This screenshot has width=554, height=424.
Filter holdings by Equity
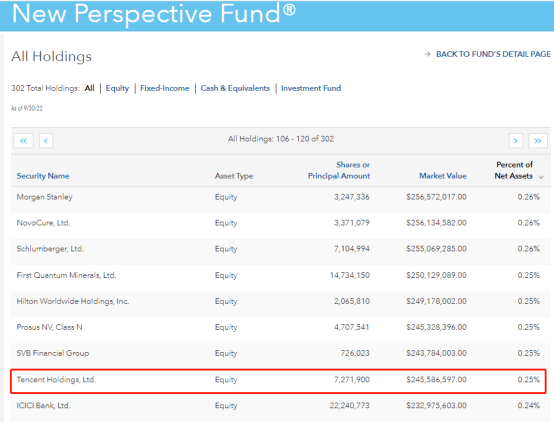coord(117,88)
